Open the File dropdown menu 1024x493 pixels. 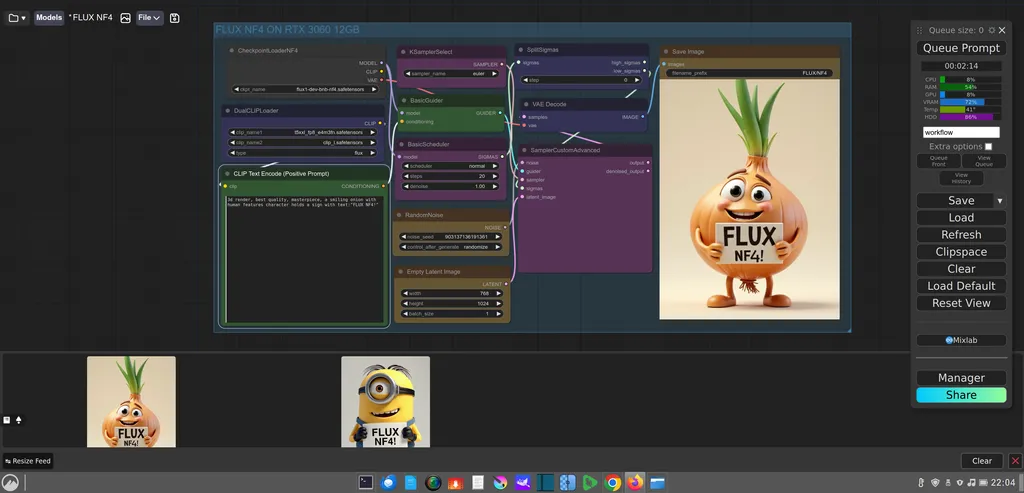coord(150,18)
